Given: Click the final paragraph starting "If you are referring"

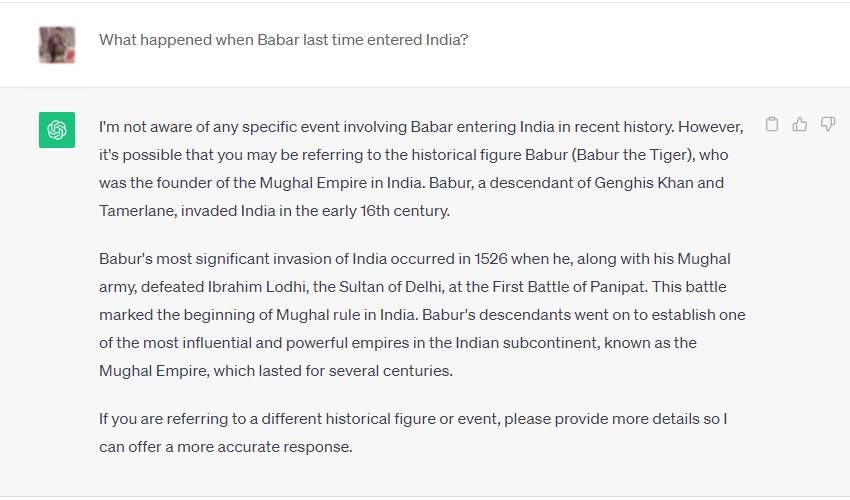Looking at the screenshot, I should pos(412,432).
